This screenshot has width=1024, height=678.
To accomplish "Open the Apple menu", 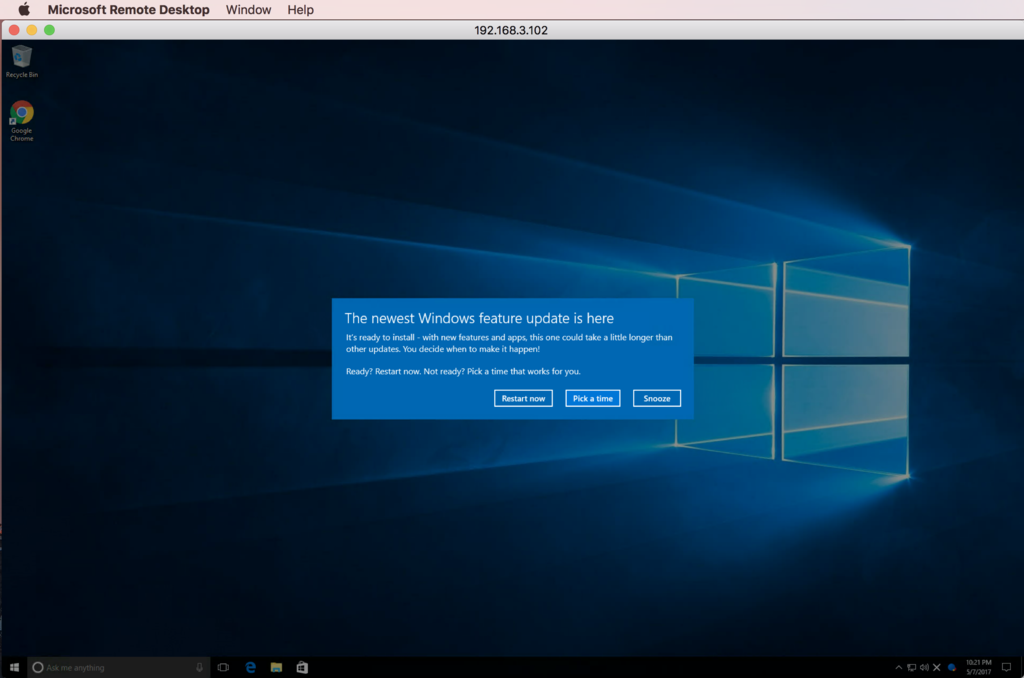I will [x=24, y=9].
